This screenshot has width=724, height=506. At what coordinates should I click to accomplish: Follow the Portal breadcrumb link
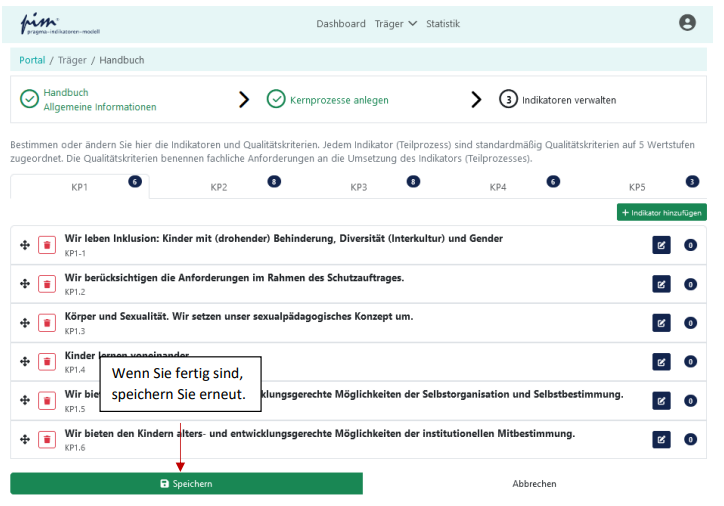click(x=32, y=60)
